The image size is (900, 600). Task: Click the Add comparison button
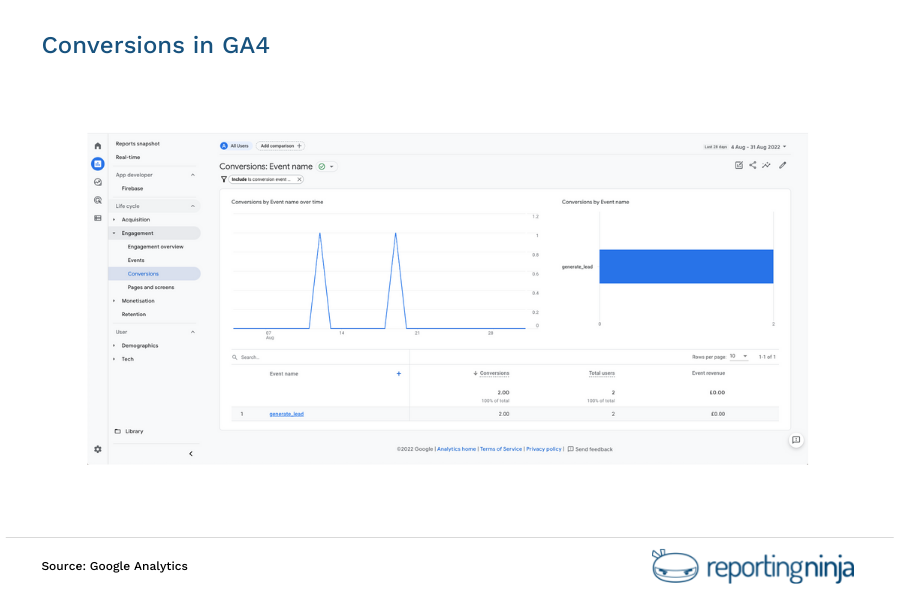[279, 145]
